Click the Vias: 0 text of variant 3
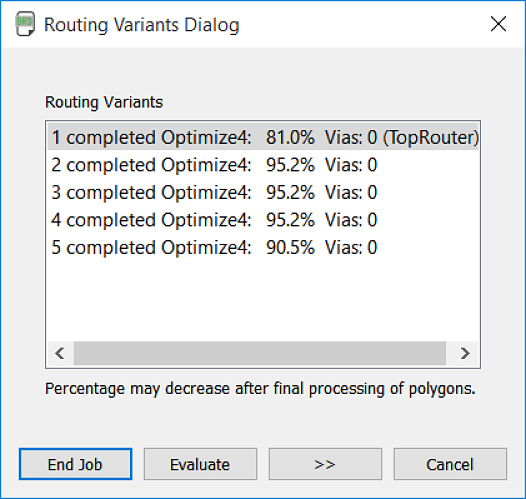Viewport: 526px width, 499px height. [351, 192]
